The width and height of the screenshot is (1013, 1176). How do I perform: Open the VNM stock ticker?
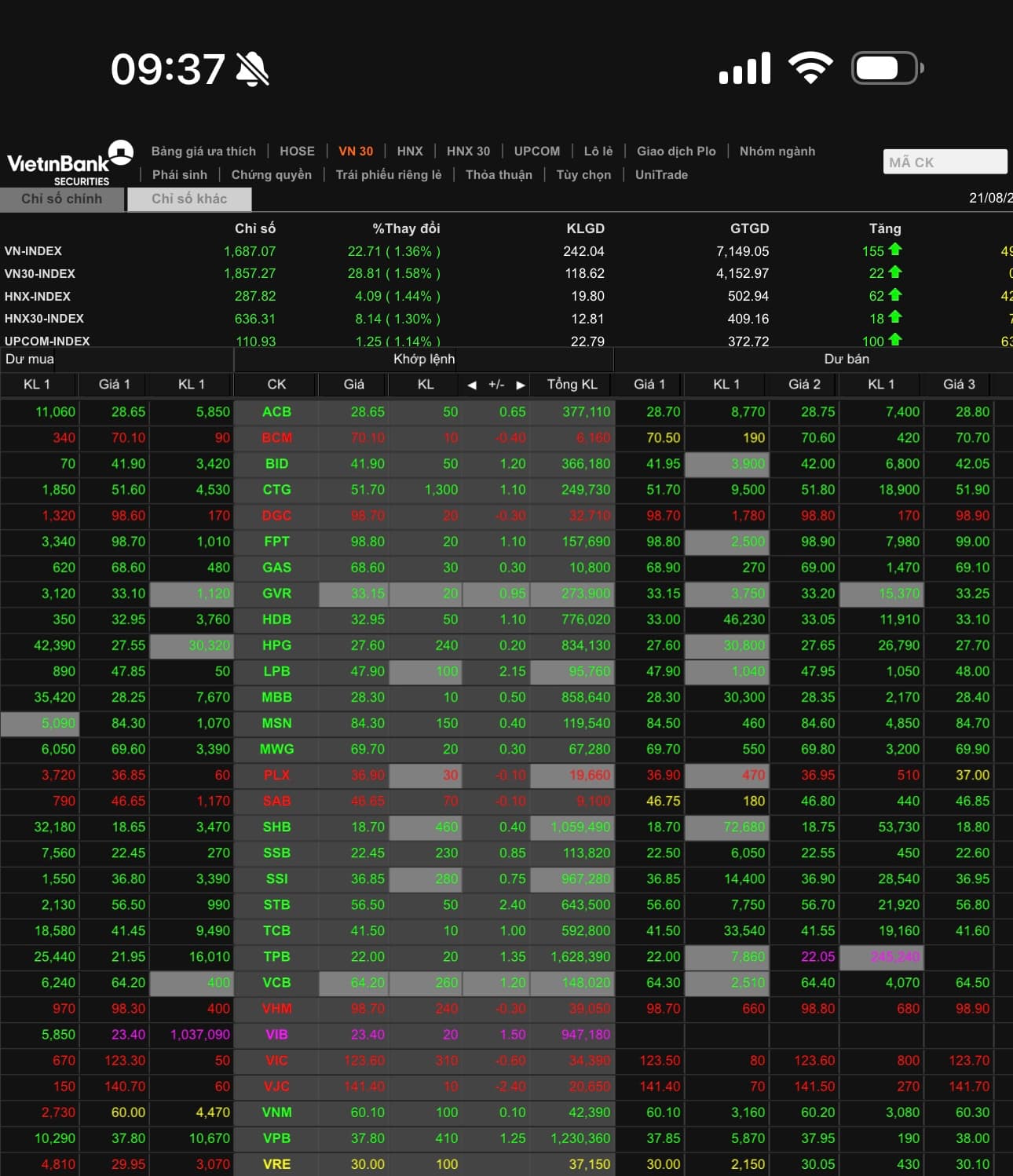point(276,1112)
